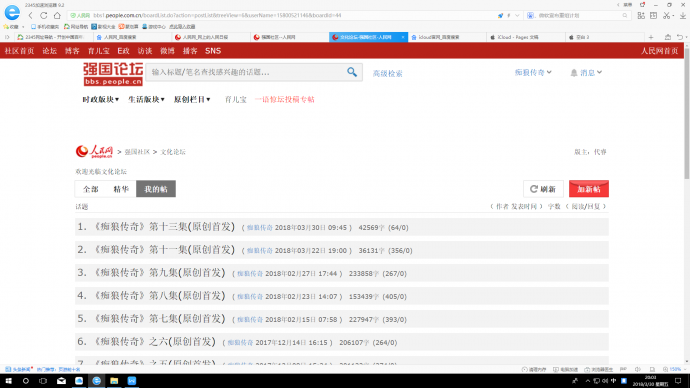Close the active 文化论坛 tab
The image size is (690, 388).
[x=403, y=37]
